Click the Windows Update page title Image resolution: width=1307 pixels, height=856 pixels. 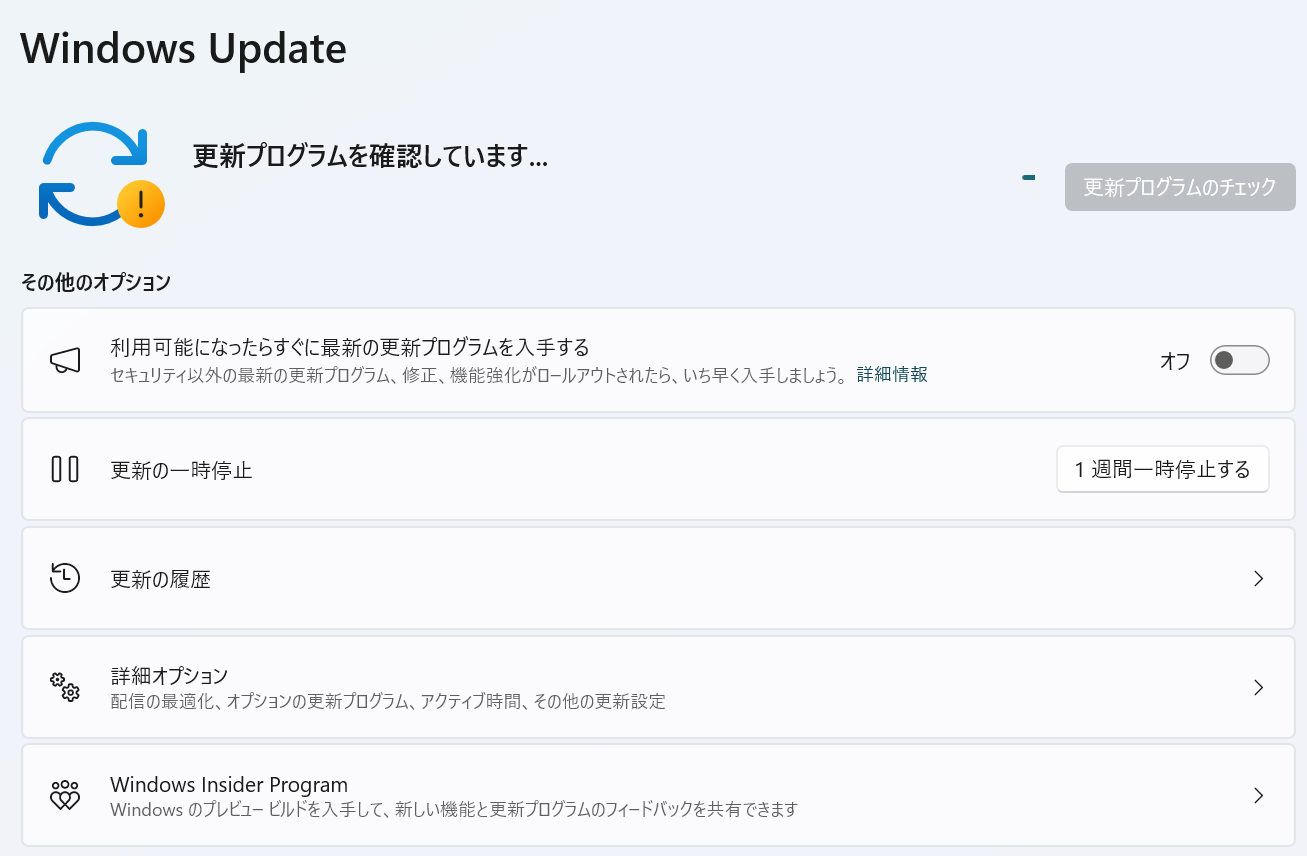[x=183, y=48]
